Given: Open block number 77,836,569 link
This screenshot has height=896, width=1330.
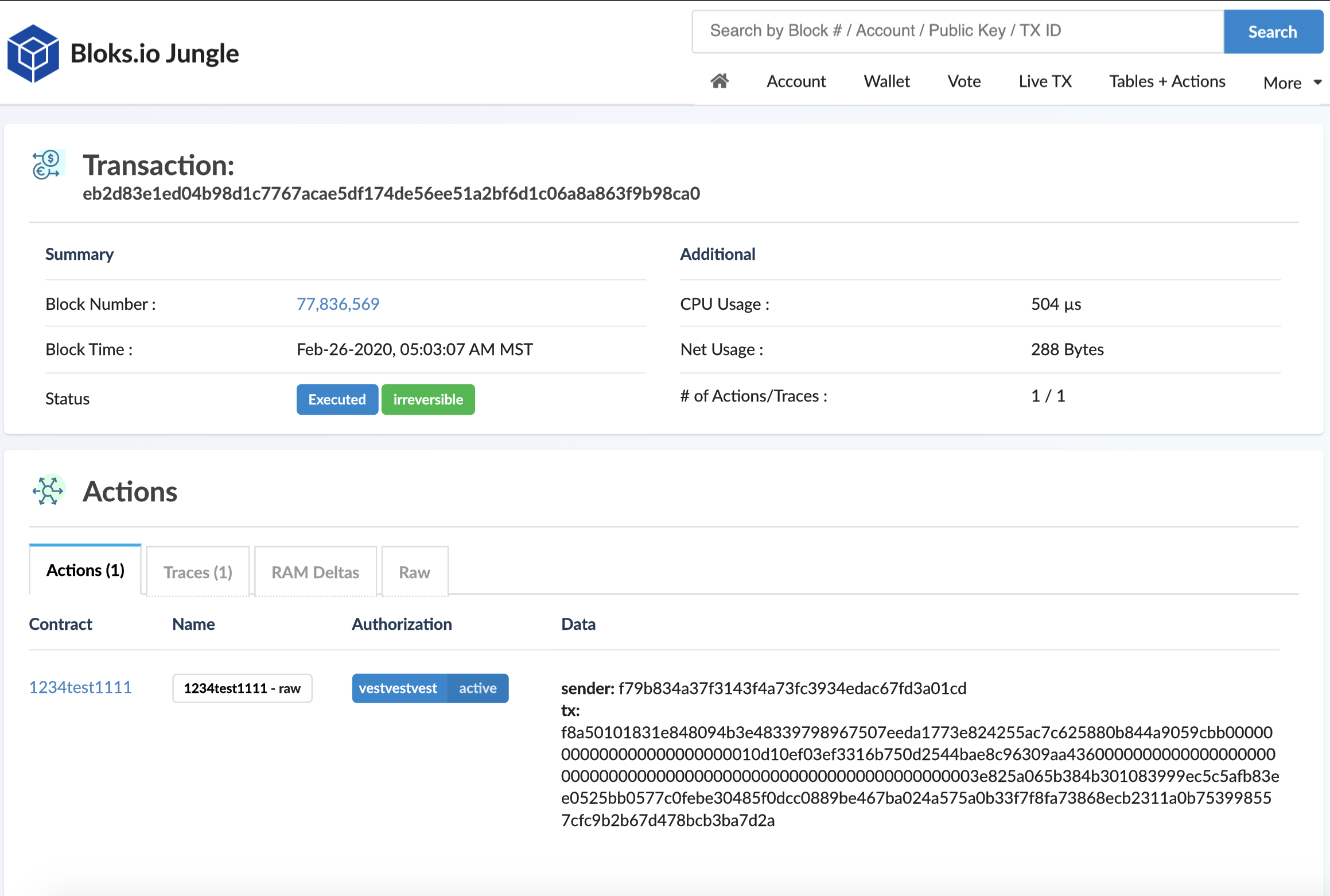Looking at the screenshot, I should pos(337,303).
